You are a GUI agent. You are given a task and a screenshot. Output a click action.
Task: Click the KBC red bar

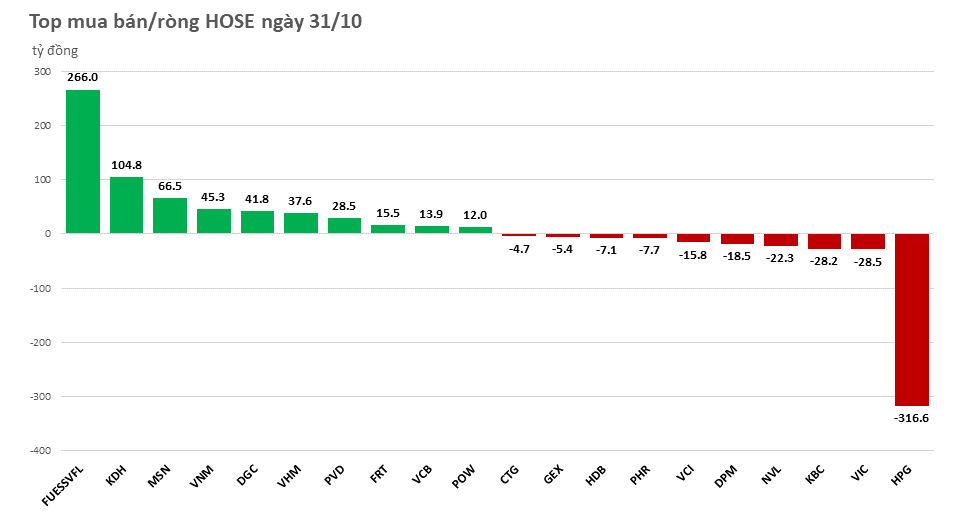click(824, 241)
